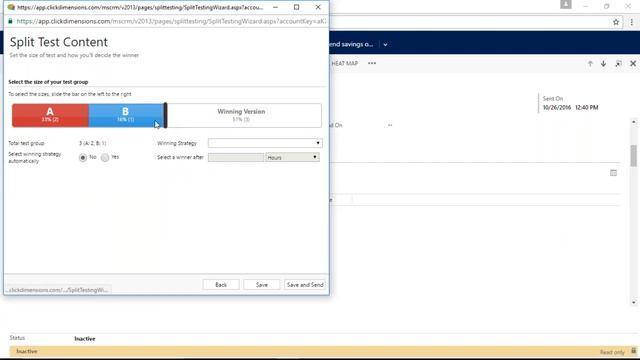The height and width of the screenshot is (360, 640).
Task: Open the HEAT MAP tab in CRM
Action: coord(344,63)
